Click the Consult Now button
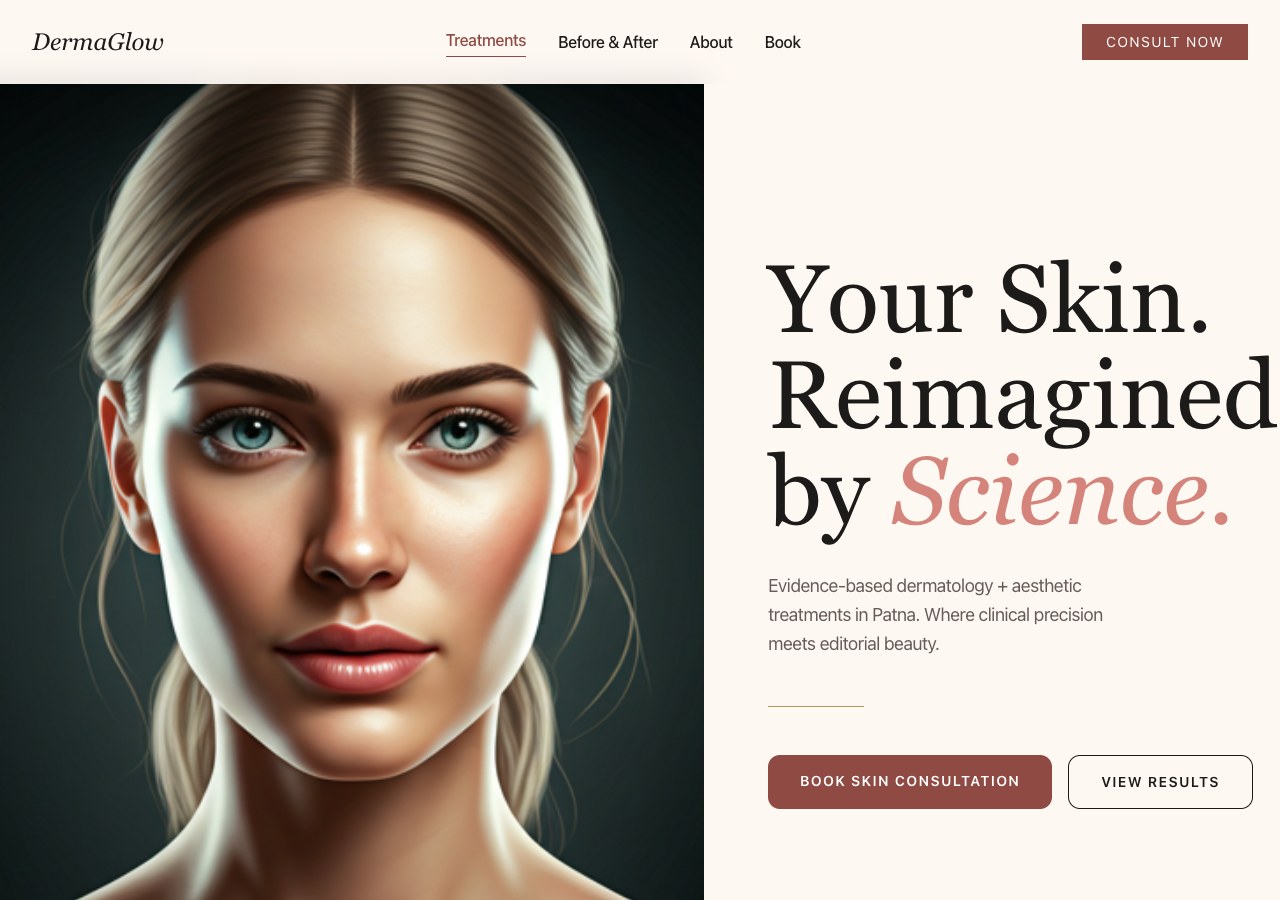This screenshot has height=900, width=1280. pyautogui.click(x=1165, y=42)
